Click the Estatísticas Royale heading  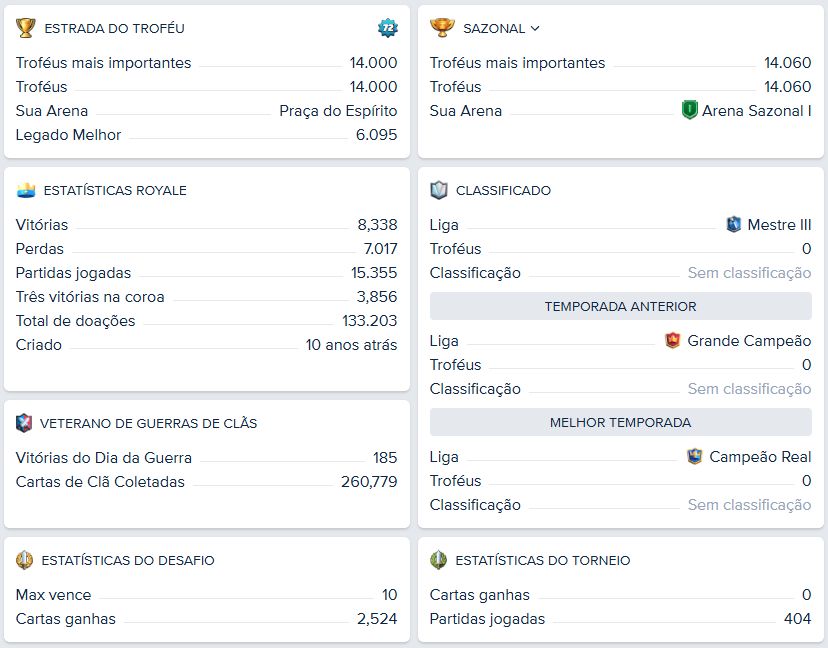pos(115,191)
